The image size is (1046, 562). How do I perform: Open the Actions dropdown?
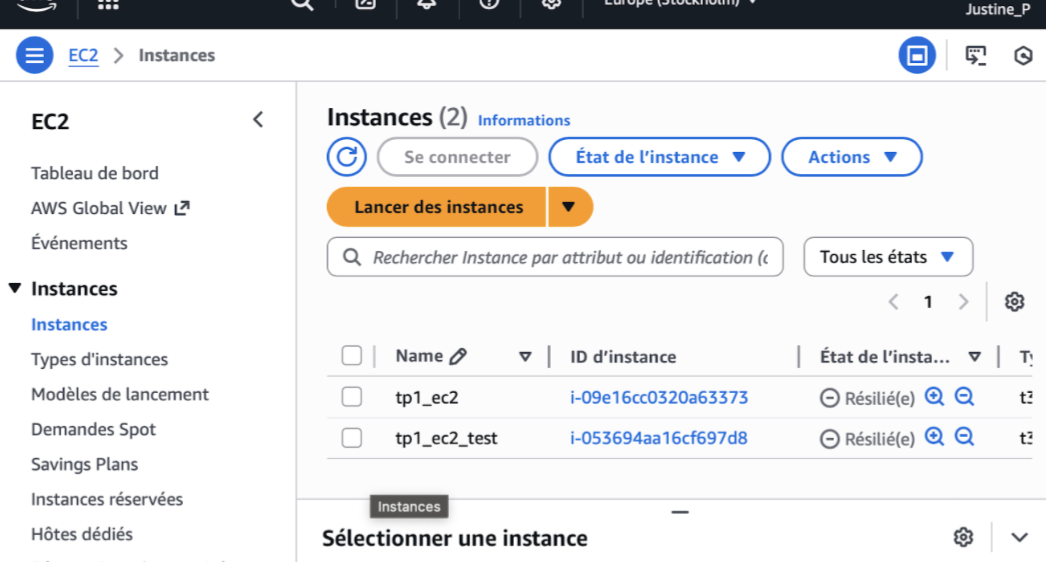click(x=851, y=157)
